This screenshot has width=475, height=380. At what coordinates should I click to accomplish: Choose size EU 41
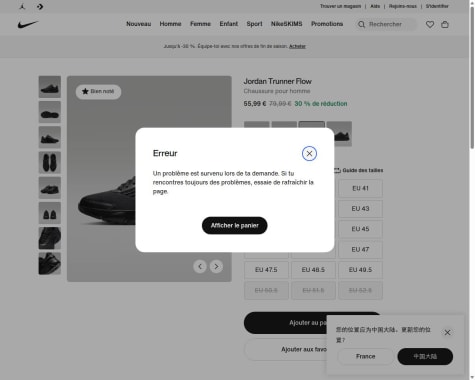pos(360,188)
